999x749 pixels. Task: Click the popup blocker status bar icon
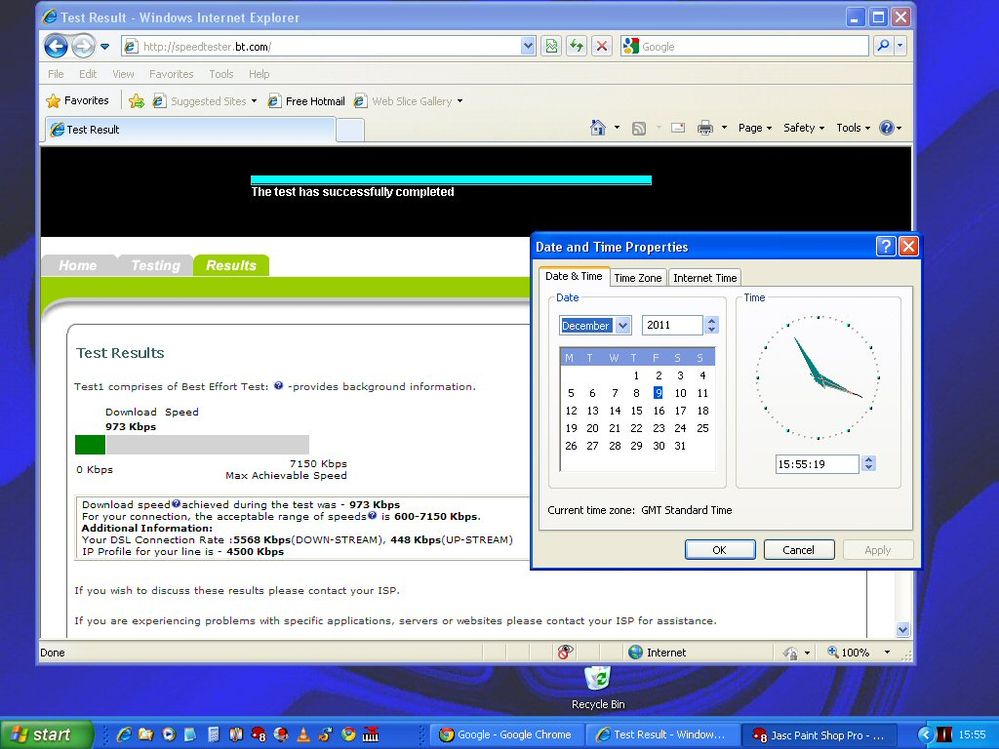(564, 652)
